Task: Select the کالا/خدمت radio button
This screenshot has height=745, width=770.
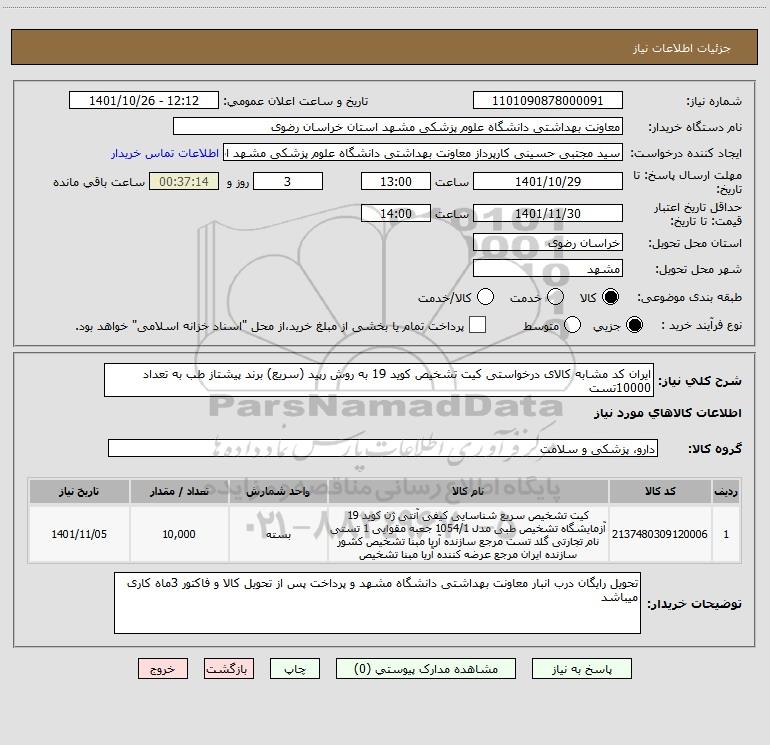Action: [486, 297]
